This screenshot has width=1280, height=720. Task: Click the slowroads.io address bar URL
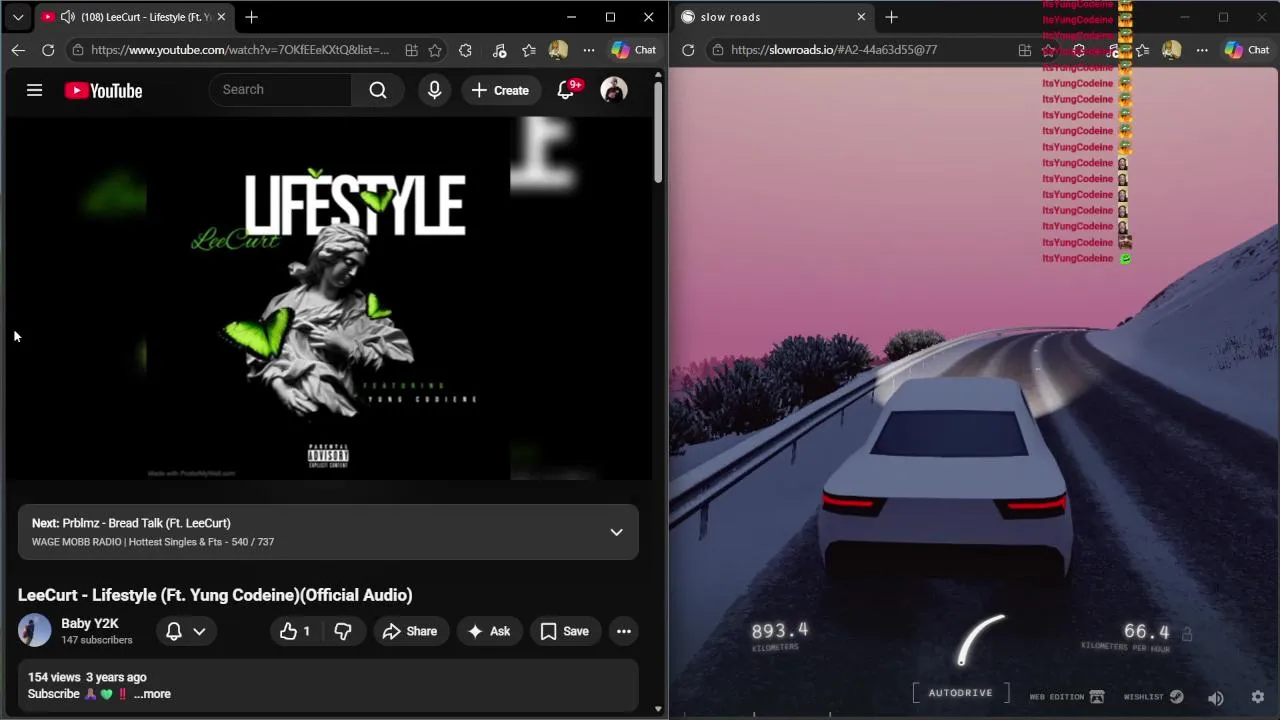(834, 50)
